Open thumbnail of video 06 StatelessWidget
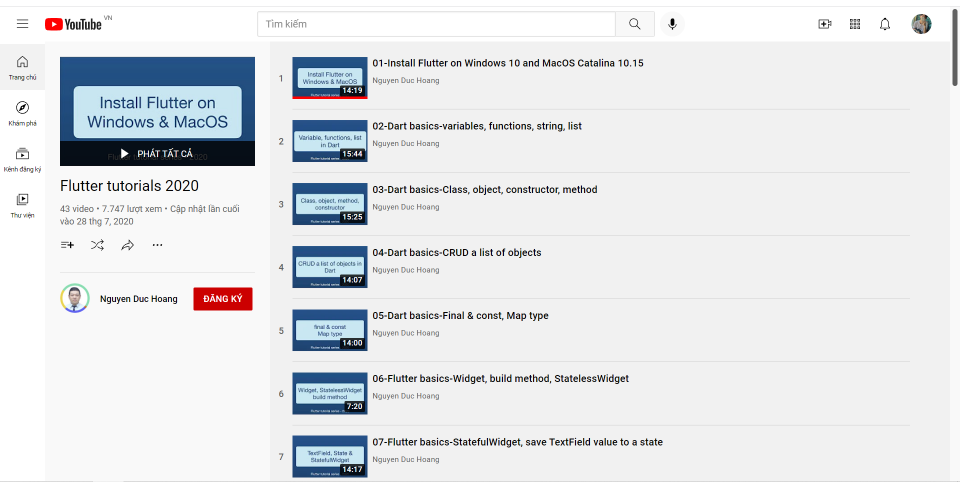 pyautogui.click(x=330, y=393)
